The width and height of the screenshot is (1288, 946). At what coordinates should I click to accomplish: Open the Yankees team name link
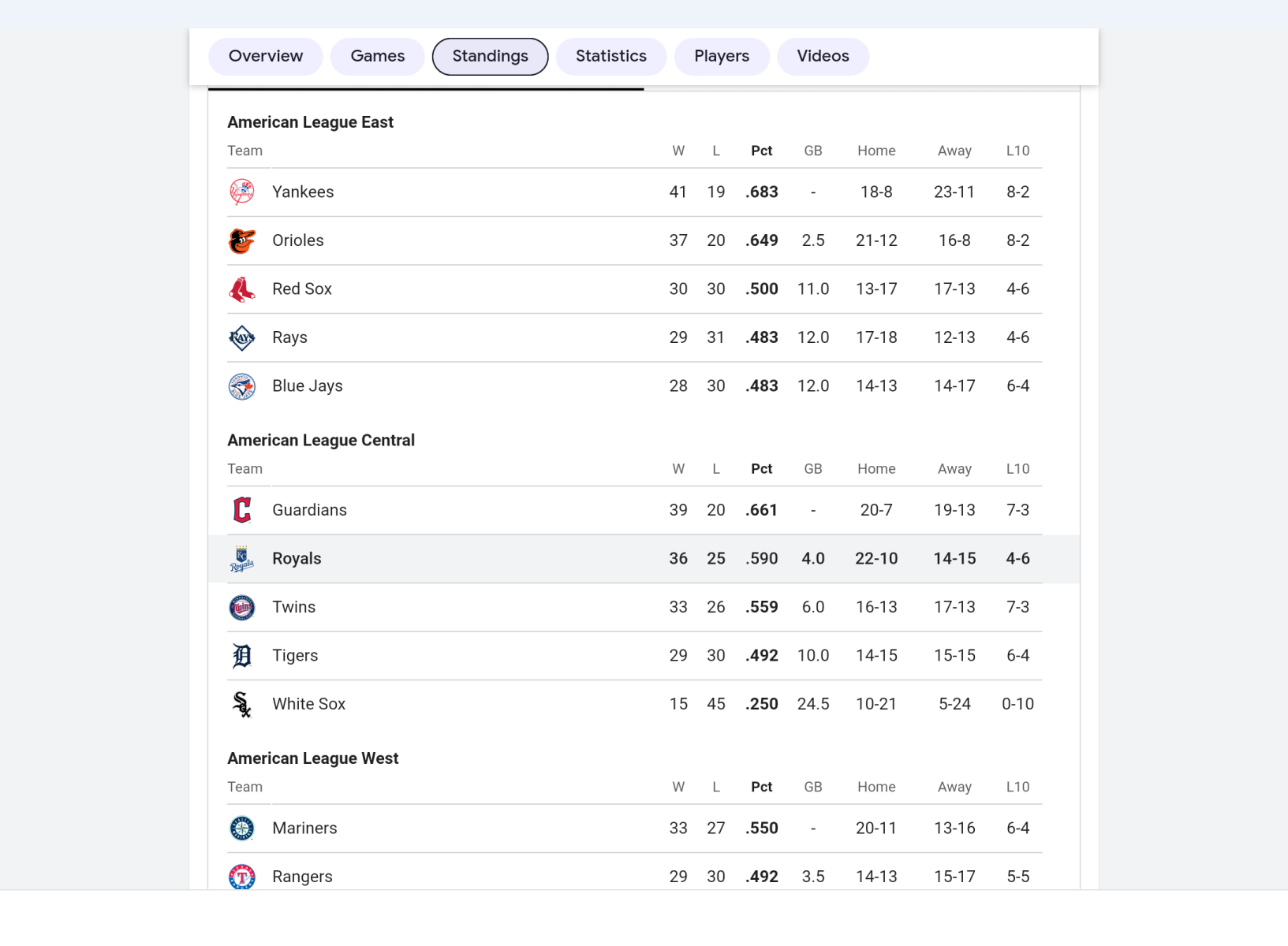click(303, 192)
